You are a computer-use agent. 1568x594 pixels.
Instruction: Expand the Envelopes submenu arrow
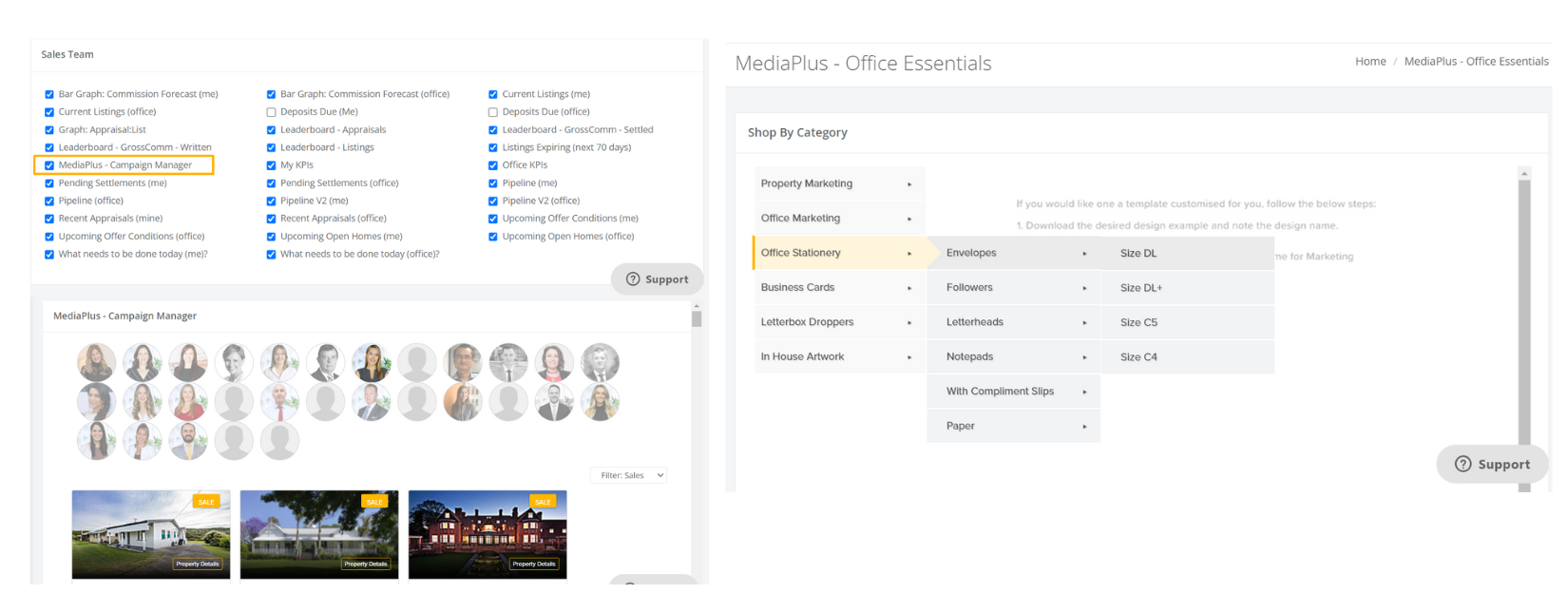(1084, 254)
